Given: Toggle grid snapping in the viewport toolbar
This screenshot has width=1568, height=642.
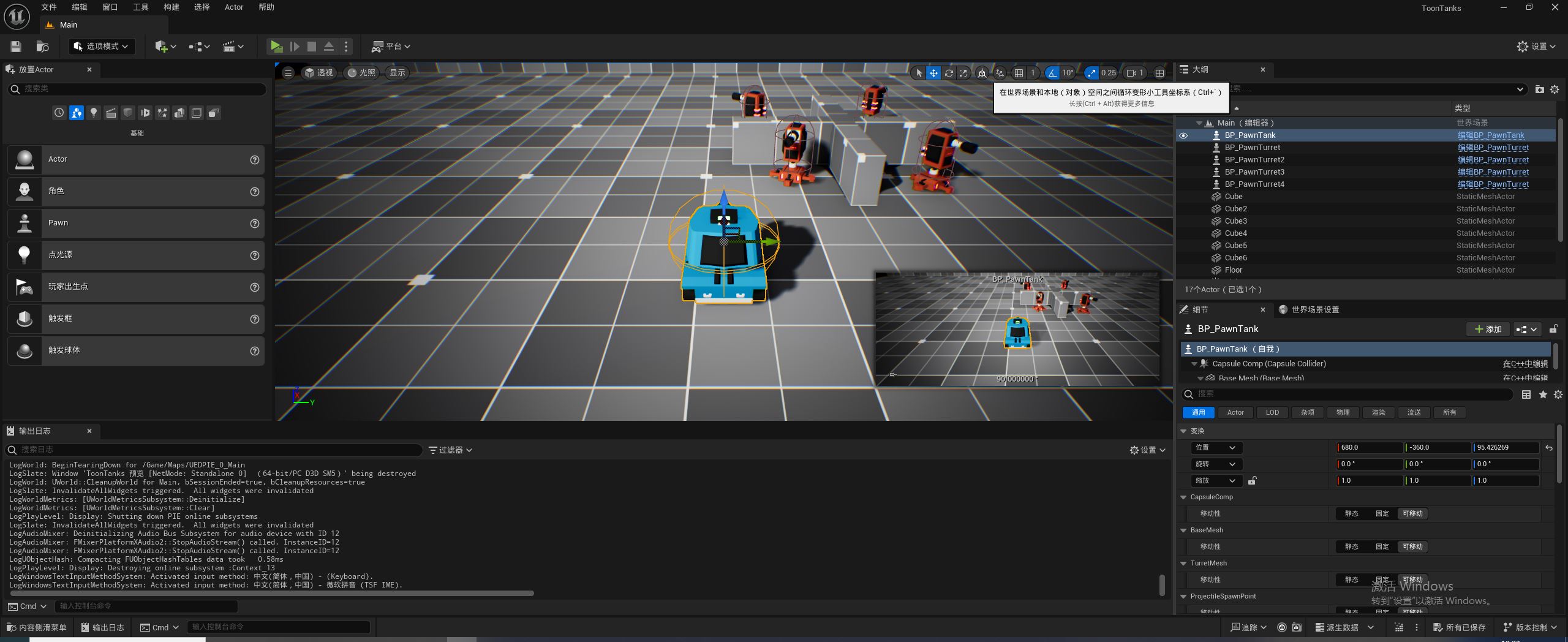Looking at the screenshot, I should pos(1019,73).
